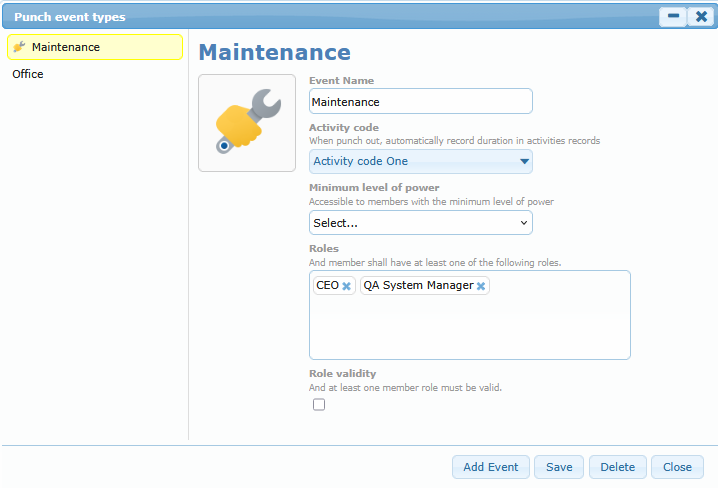
Task: Minimize the Punch event types dialog
Action: [x=673, y=17]
